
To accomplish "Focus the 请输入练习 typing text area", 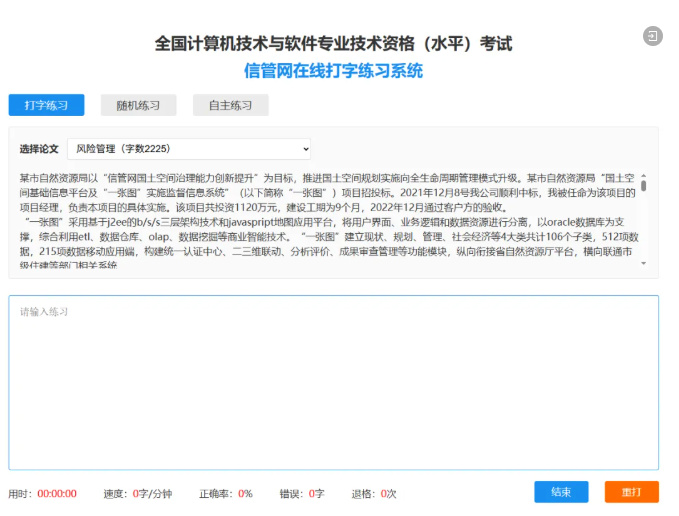I will [x=333, y=382].
